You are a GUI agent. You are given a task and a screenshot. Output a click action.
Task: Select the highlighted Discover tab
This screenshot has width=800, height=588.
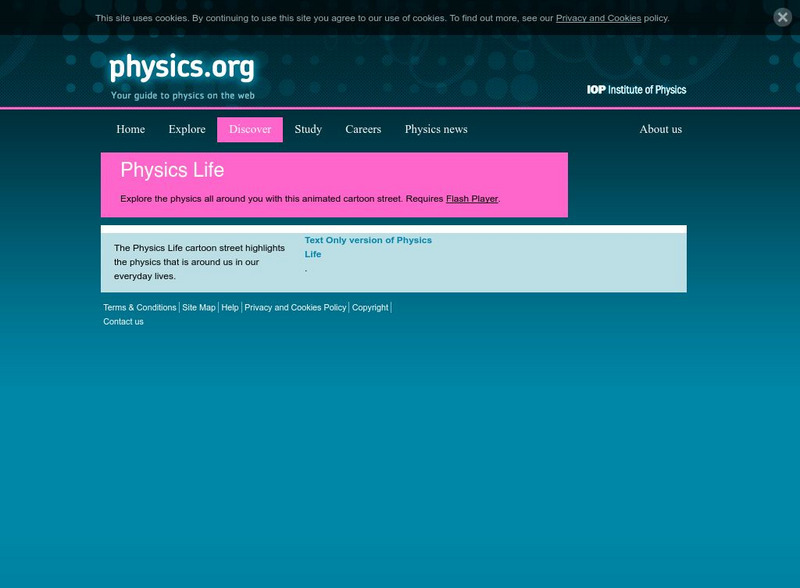tap(249, 129)
